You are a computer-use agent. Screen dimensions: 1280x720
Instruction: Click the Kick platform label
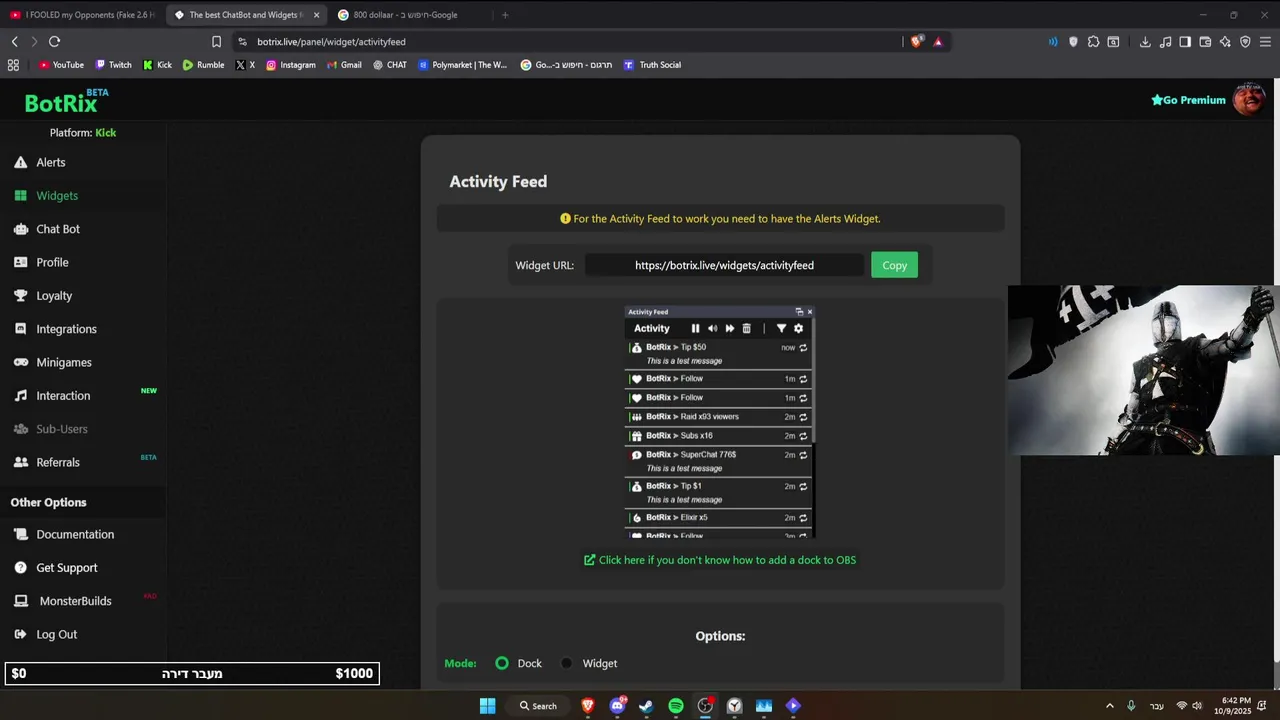coord(106,133)
